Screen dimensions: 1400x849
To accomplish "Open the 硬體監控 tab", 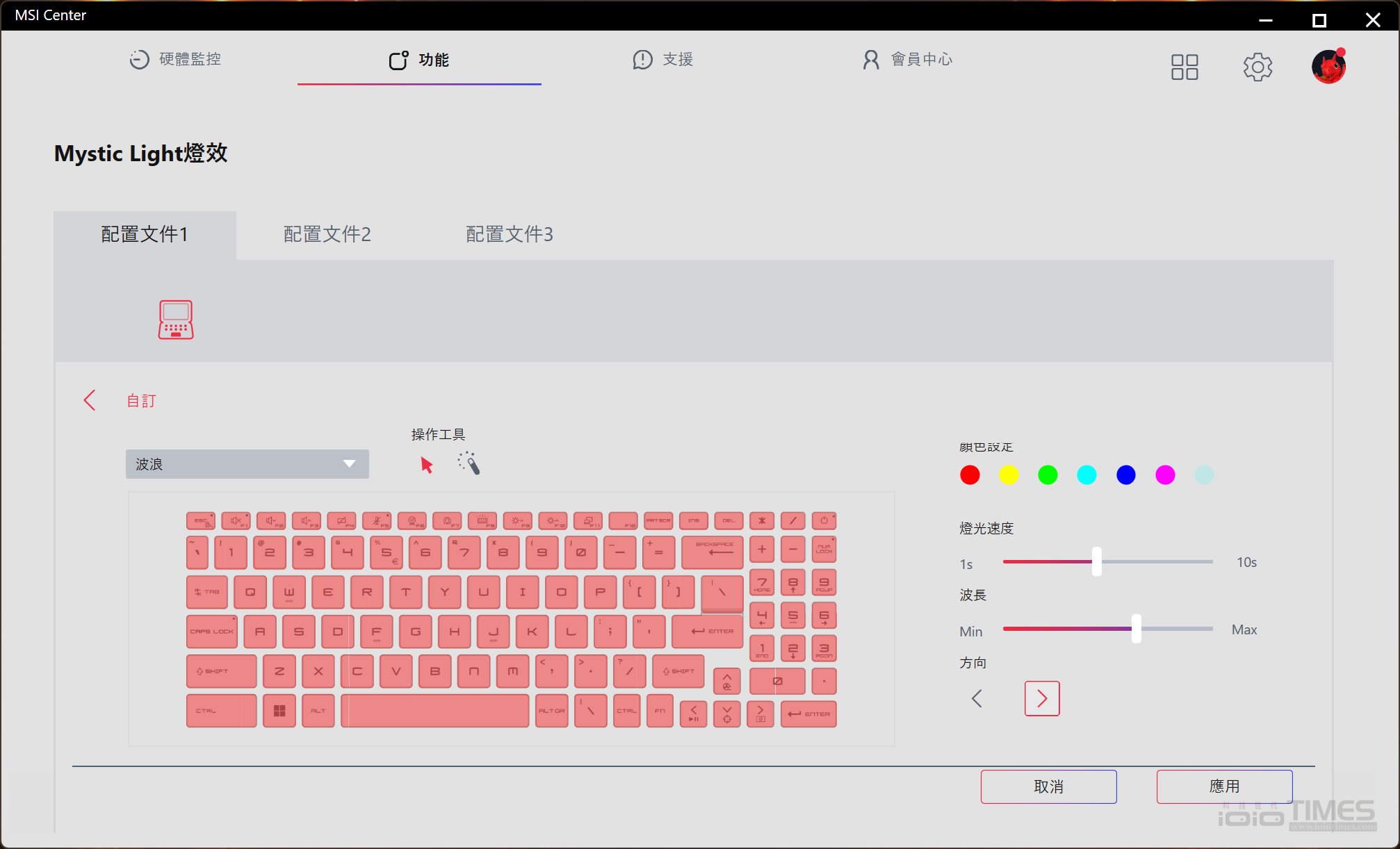I will pos(175,60).
